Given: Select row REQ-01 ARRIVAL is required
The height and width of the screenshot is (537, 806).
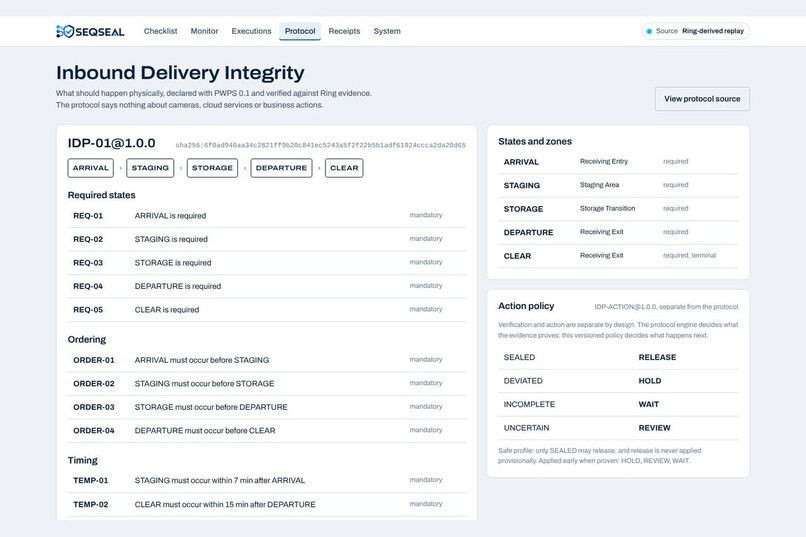Looking at the screenshot, I should pos(267,216).
